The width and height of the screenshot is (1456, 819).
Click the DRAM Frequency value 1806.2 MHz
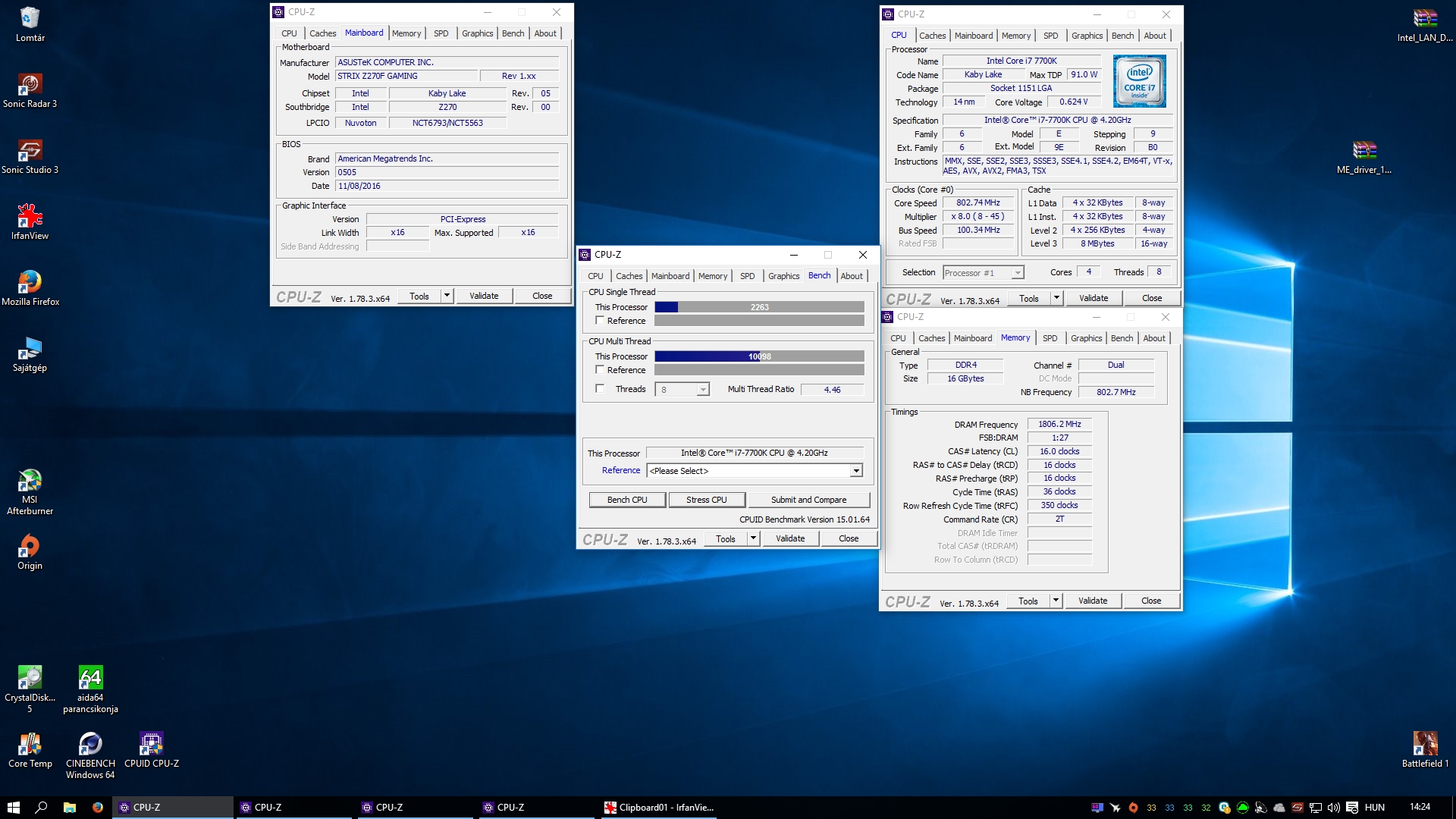(x=1059, y=424)
